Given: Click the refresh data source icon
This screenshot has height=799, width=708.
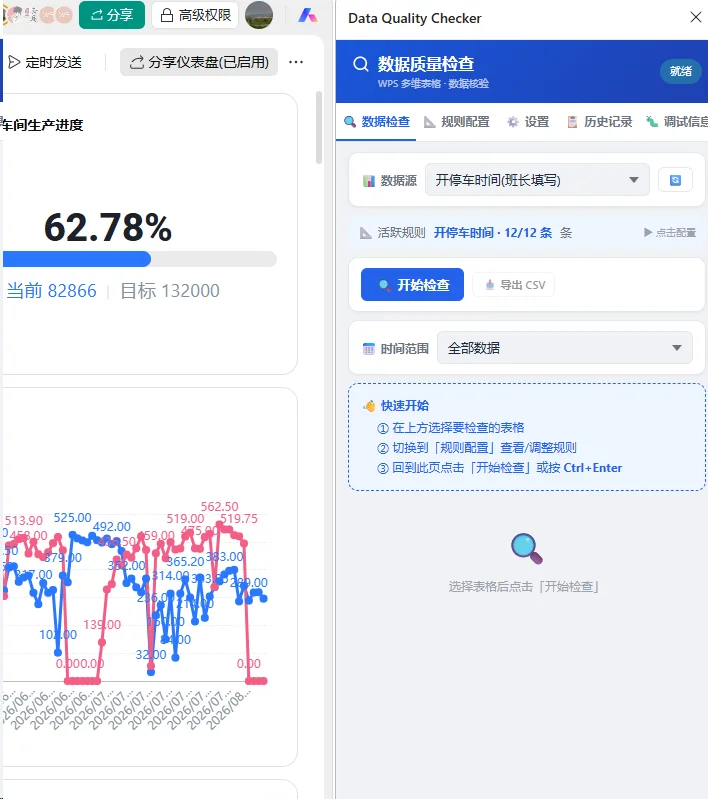Looking at the screenshot, I should (x=675, y=180).
